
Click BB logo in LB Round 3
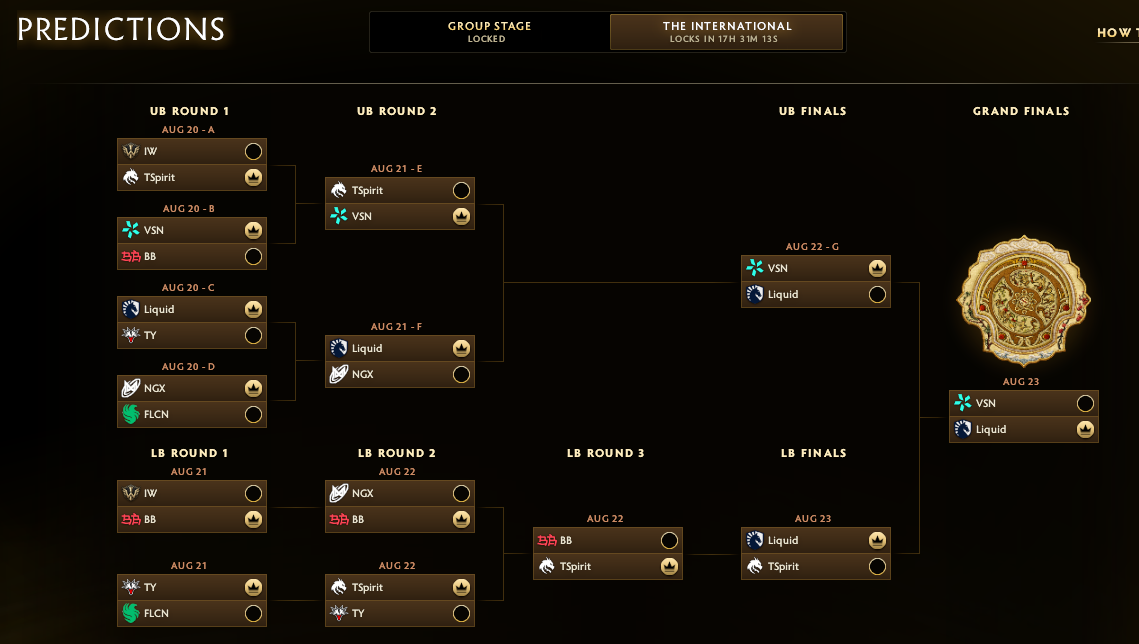pyautogui.click(x=547, y=540)
